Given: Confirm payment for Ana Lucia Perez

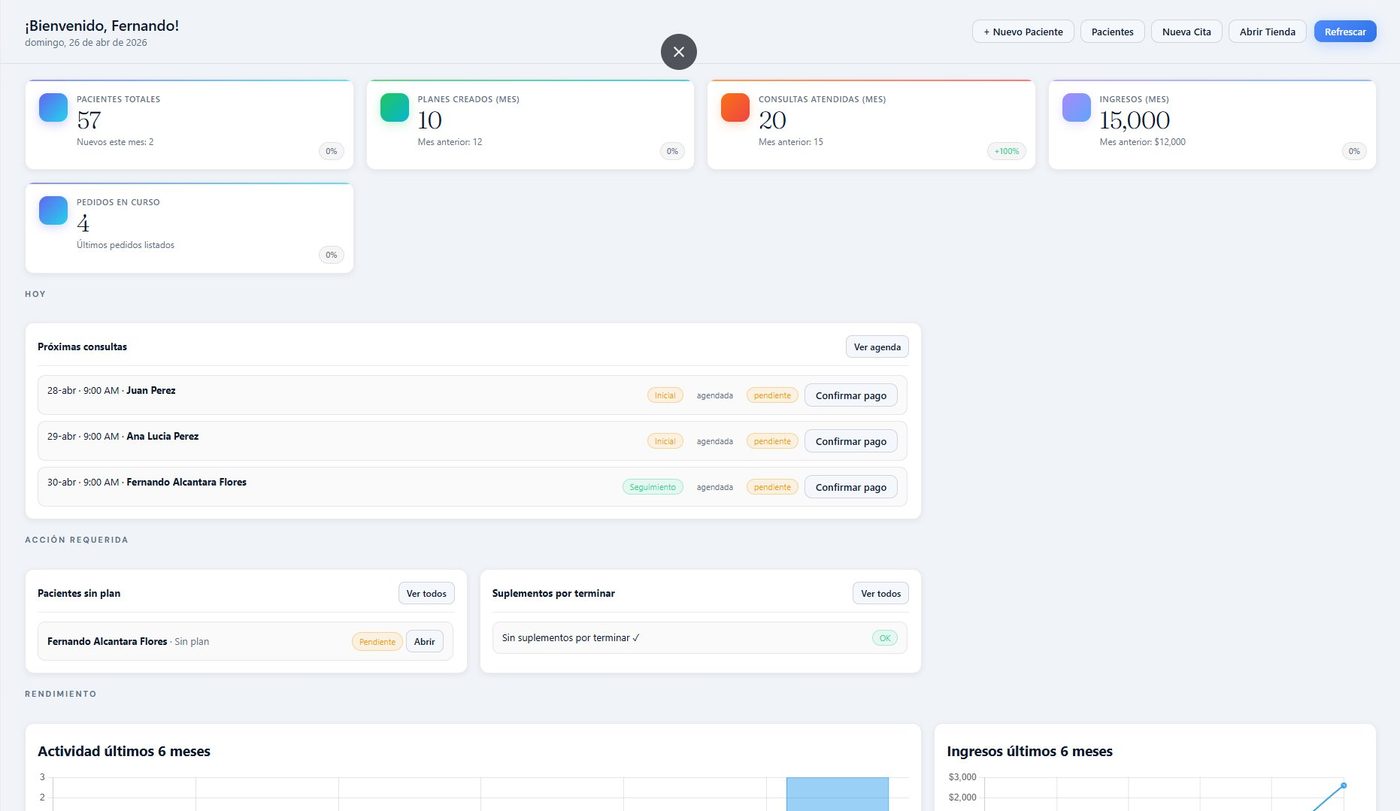Looking at the screenshot, I should 851,441.
